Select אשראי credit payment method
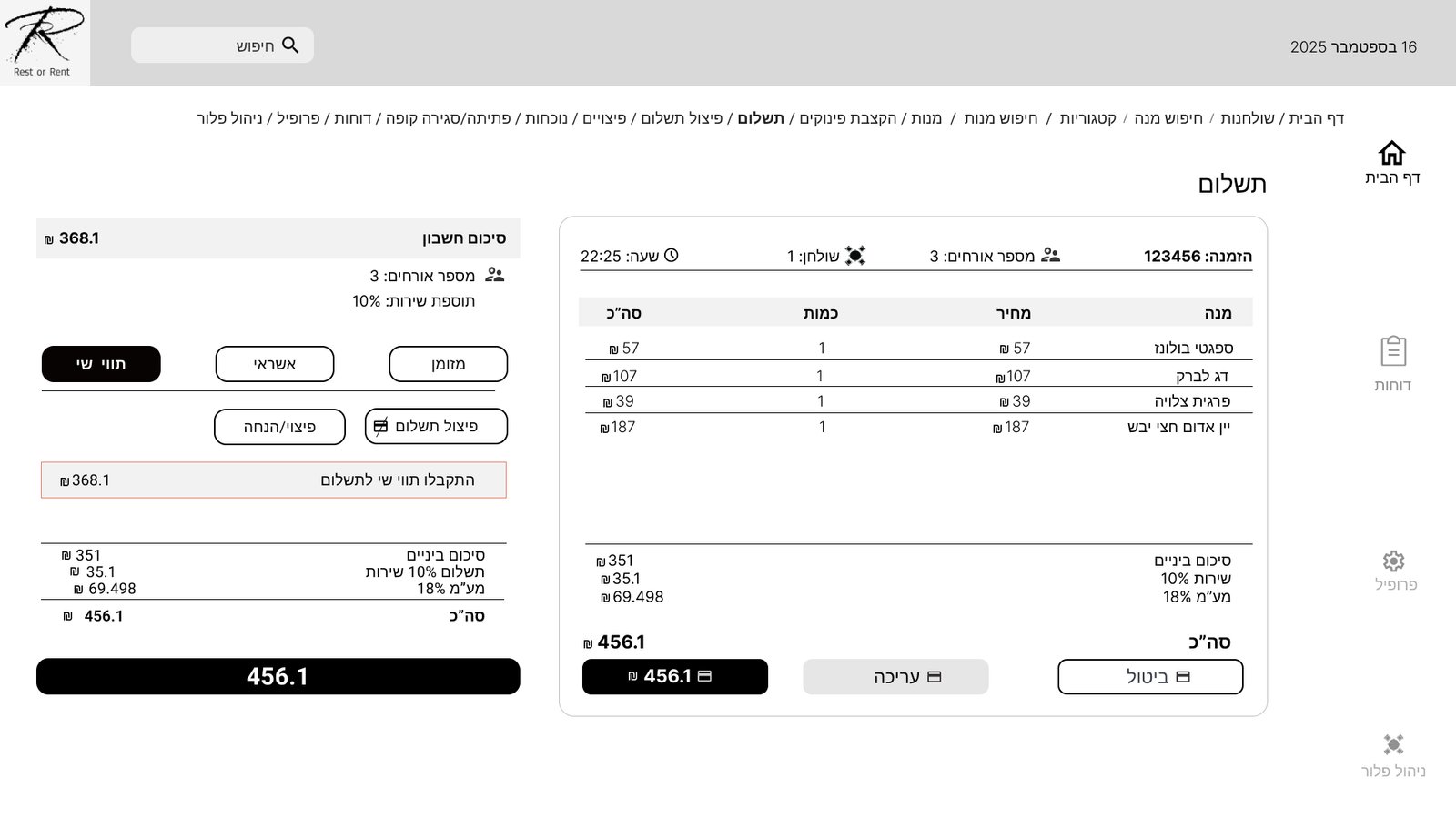This screenshot has height=819, width=1456. click(274, 364)
